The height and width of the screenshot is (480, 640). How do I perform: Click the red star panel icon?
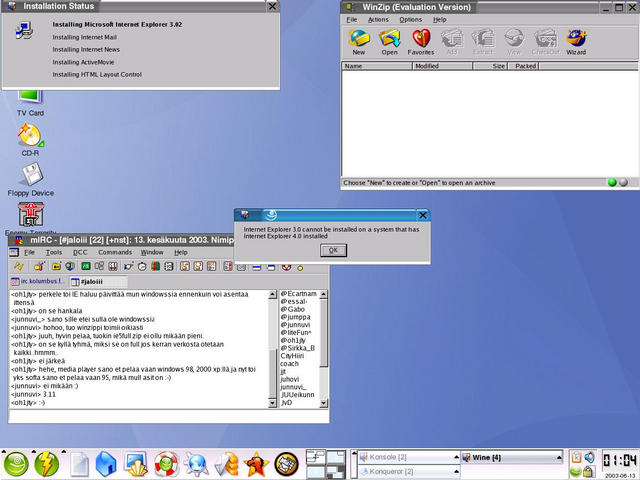tap(256, 464)
